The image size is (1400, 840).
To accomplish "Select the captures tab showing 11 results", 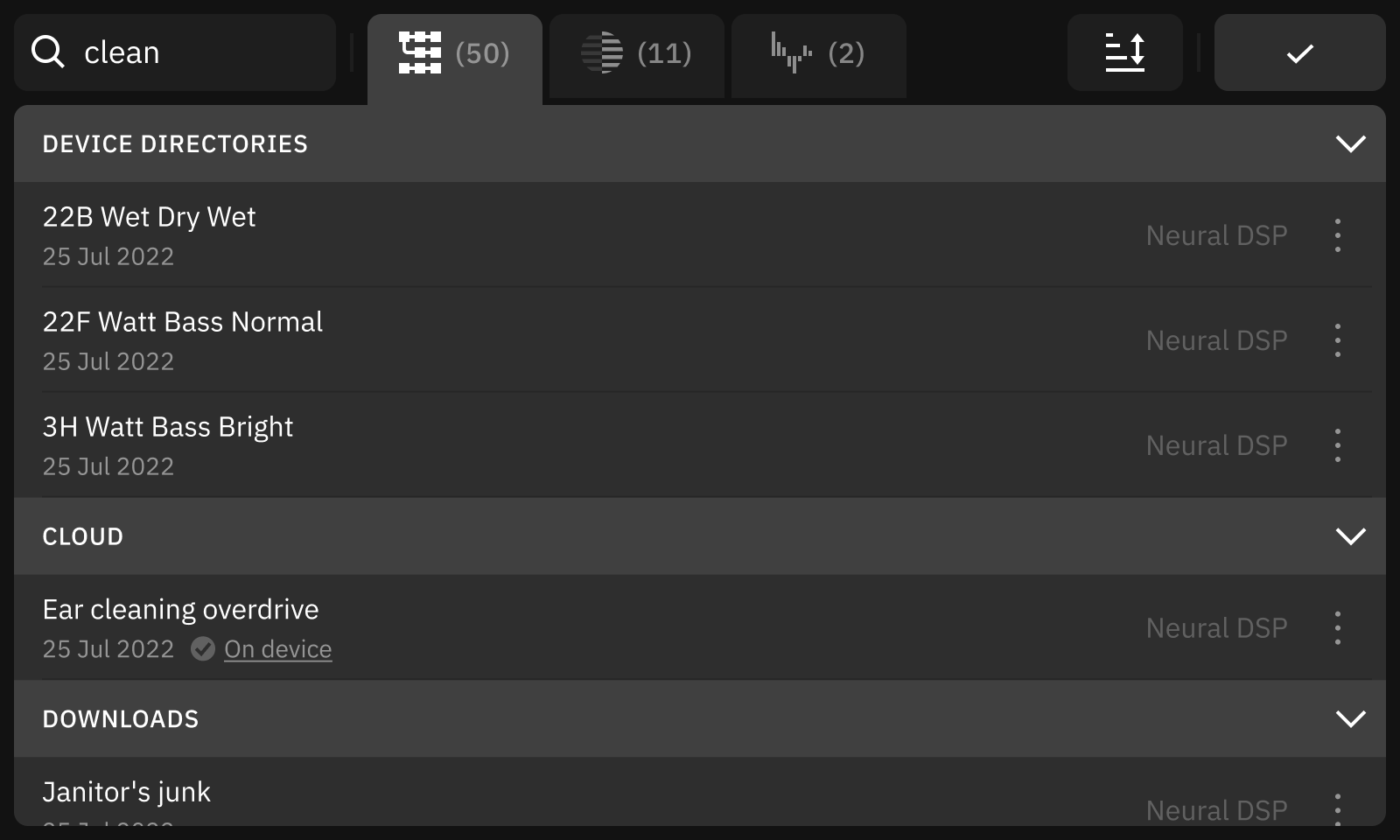I will (x=636, y=54).
